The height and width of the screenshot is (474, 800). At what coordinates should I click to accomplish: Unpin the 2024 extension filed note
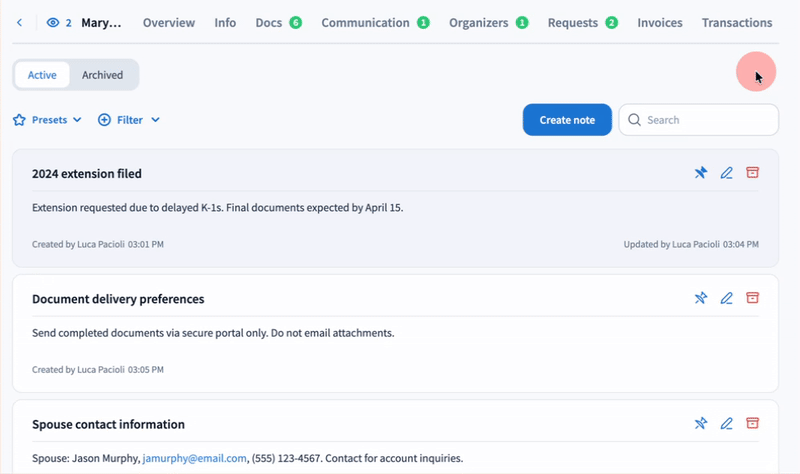point(701,173)
